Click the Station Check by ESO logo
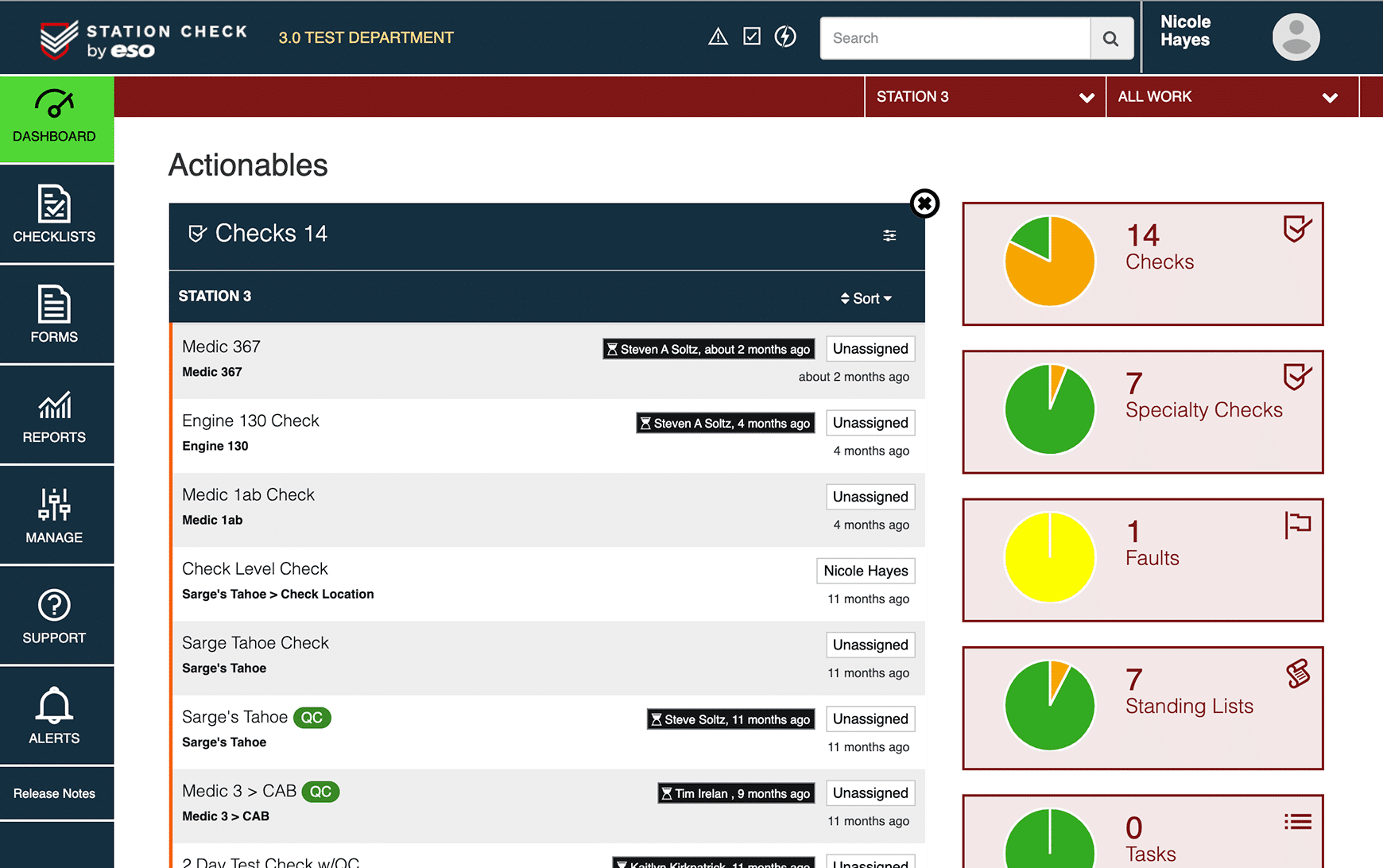Screen dimensions: 1383x868 coord(144,40)
